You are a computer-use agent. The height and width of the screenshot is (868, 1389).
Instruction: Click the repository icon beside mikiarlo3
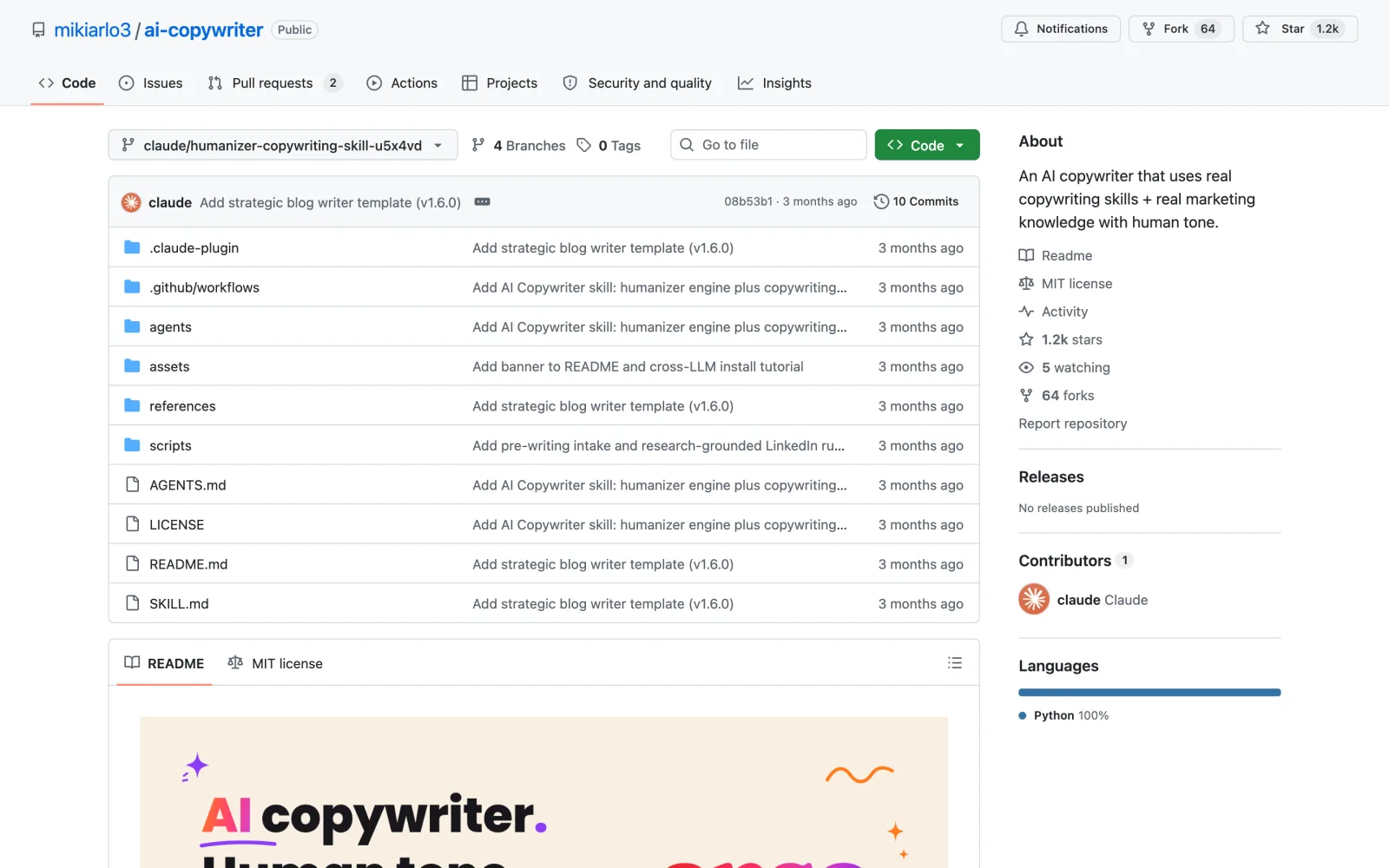coord(38,30)
